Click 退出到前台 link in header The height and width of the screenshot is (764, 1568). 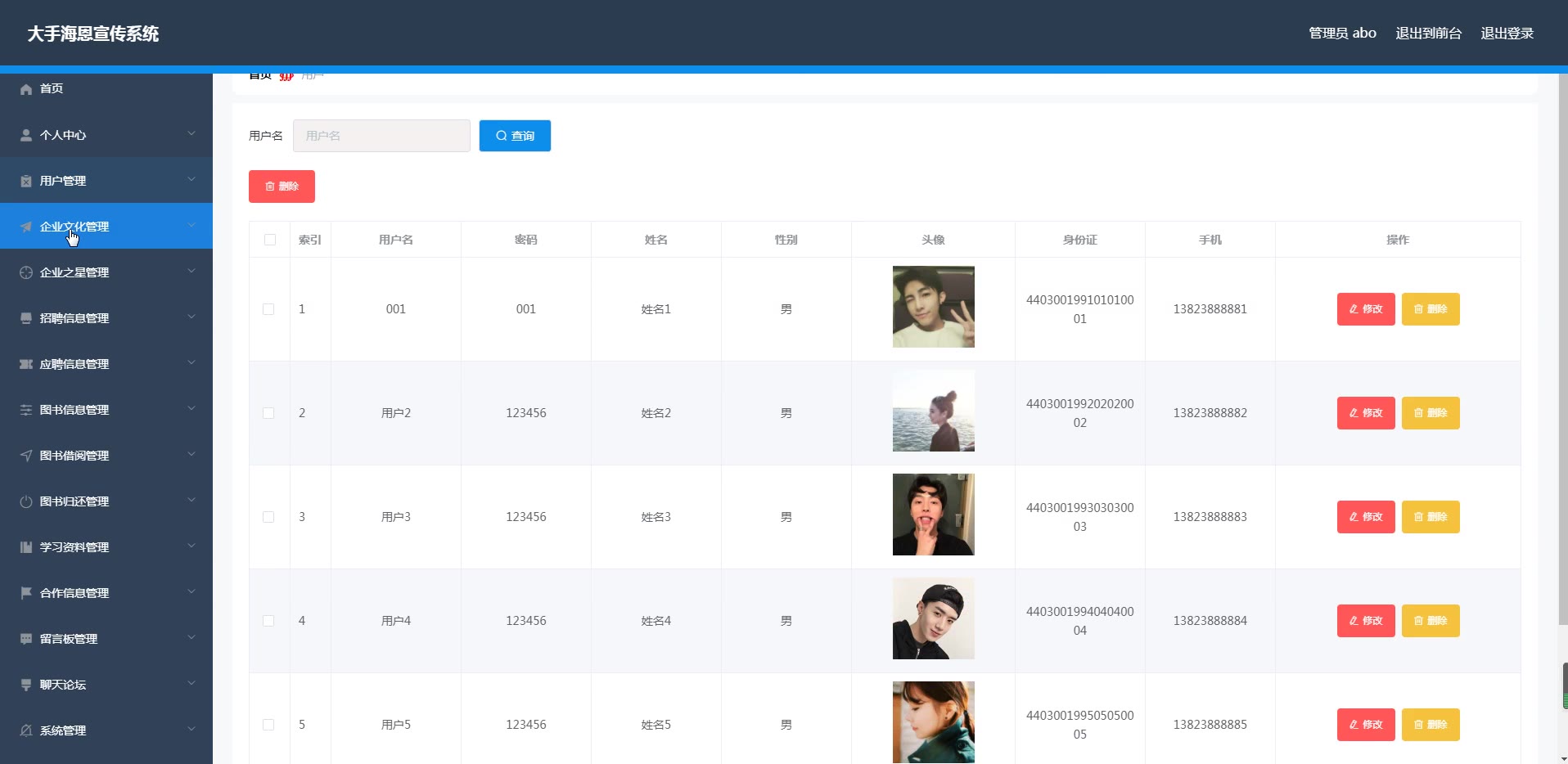point(1428,34)
